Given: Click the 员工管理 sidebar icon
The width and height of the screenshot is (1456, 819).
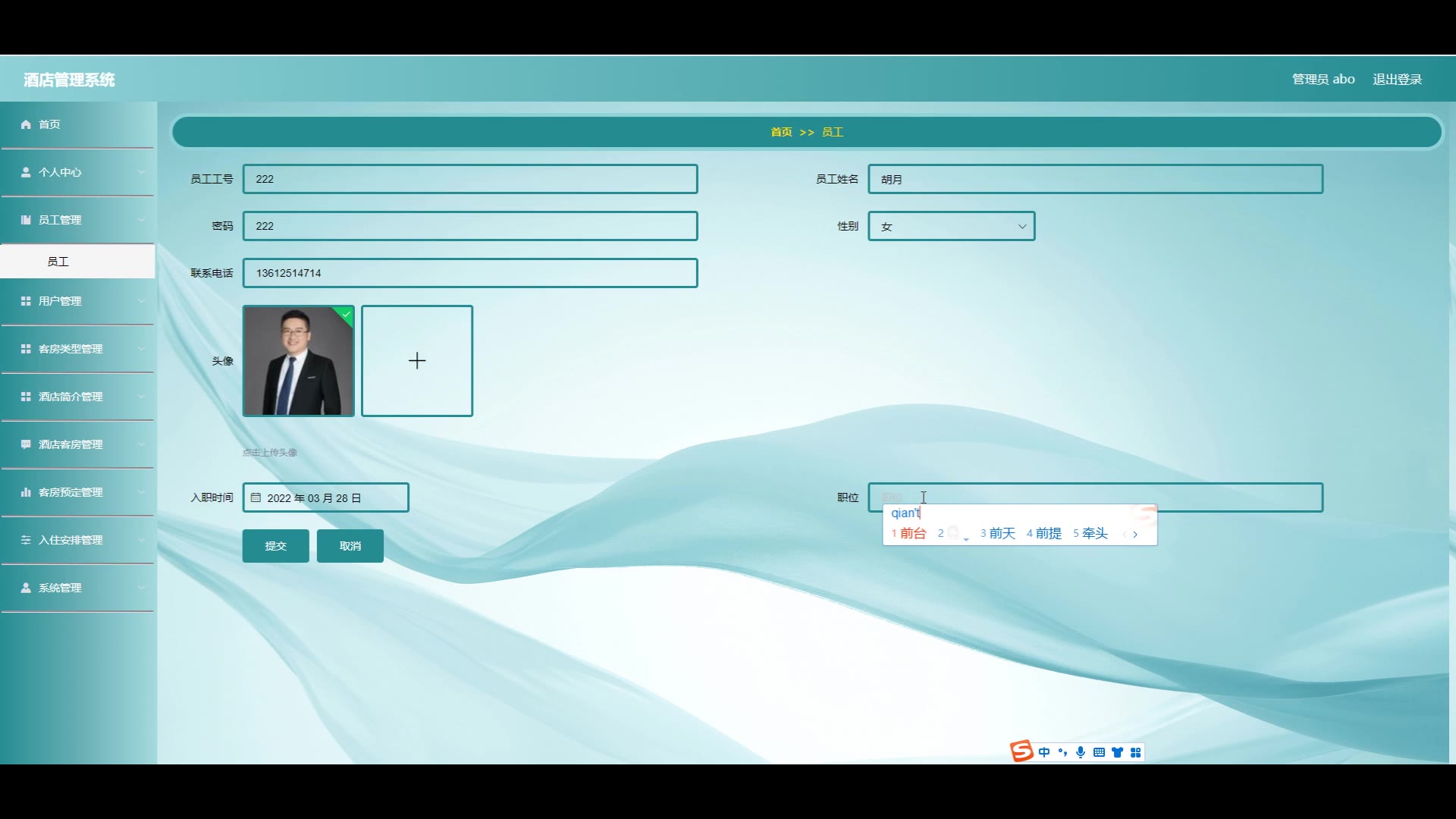Looking at the screenshot, I should point(26,220).
